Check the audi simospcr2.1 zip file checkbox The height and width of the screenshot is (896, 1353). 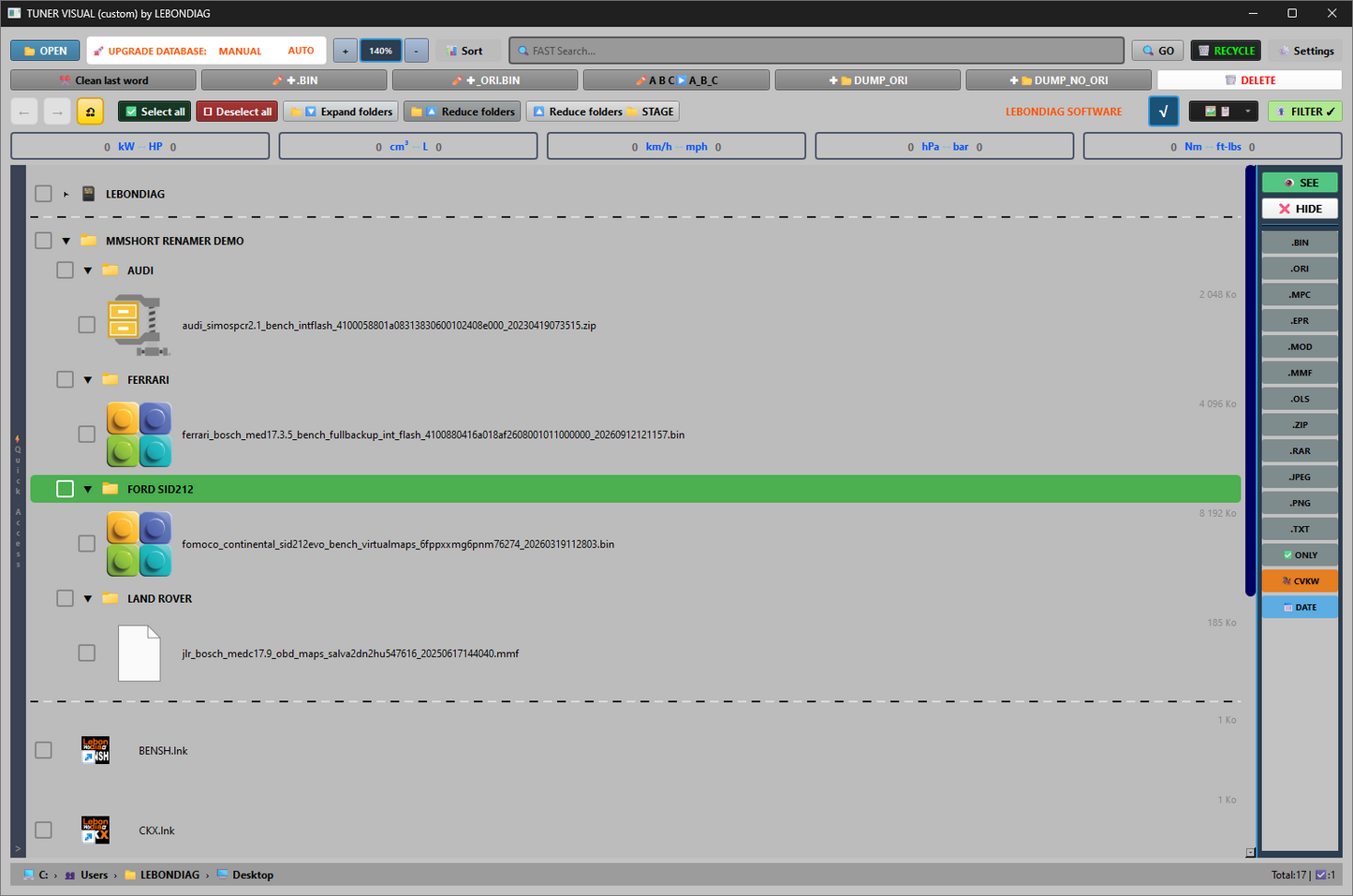click(86, 325)
